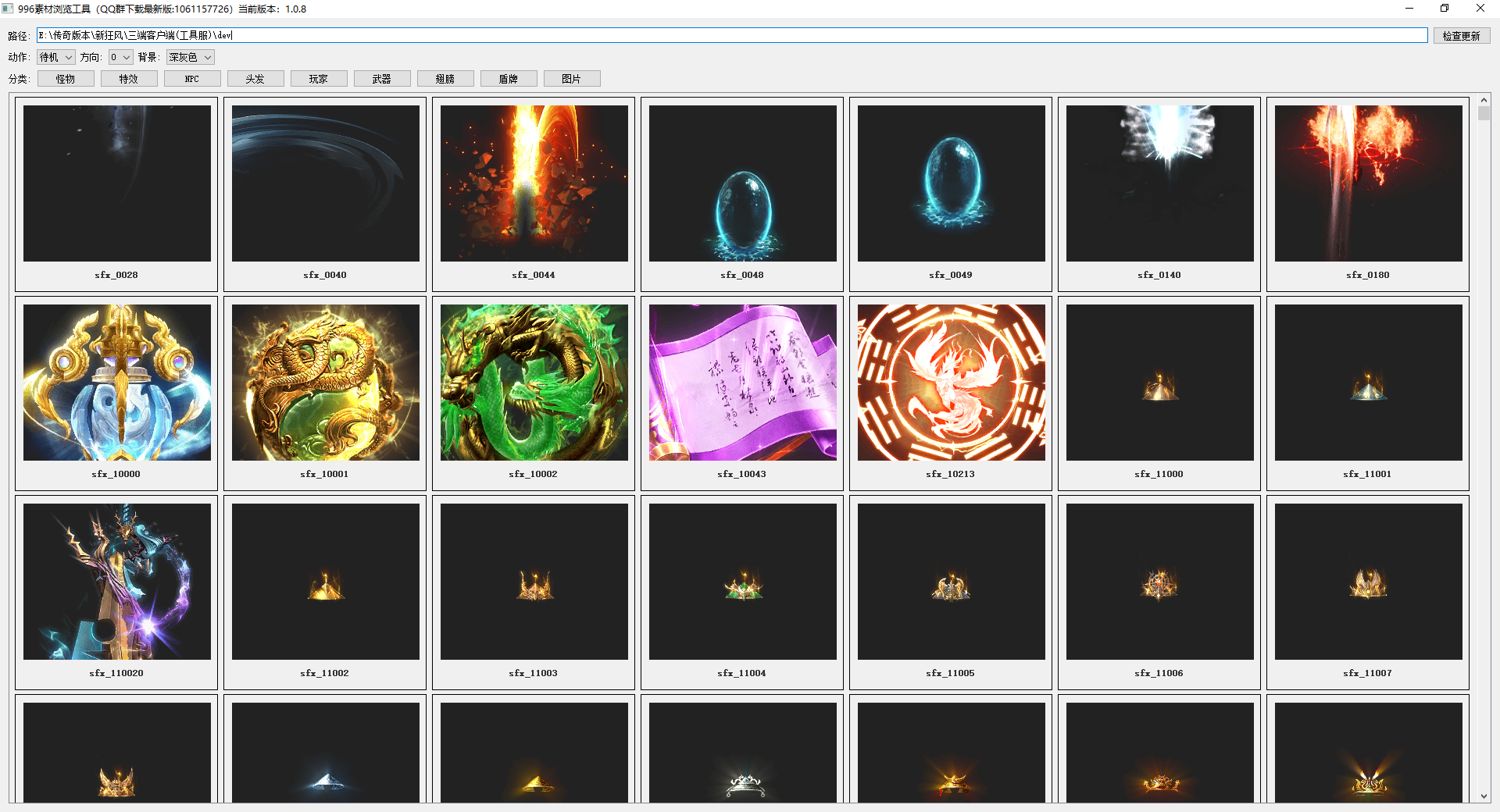Click into the 路径 path input field
This screenshot has width=1500, height=812.
point(731,35)
